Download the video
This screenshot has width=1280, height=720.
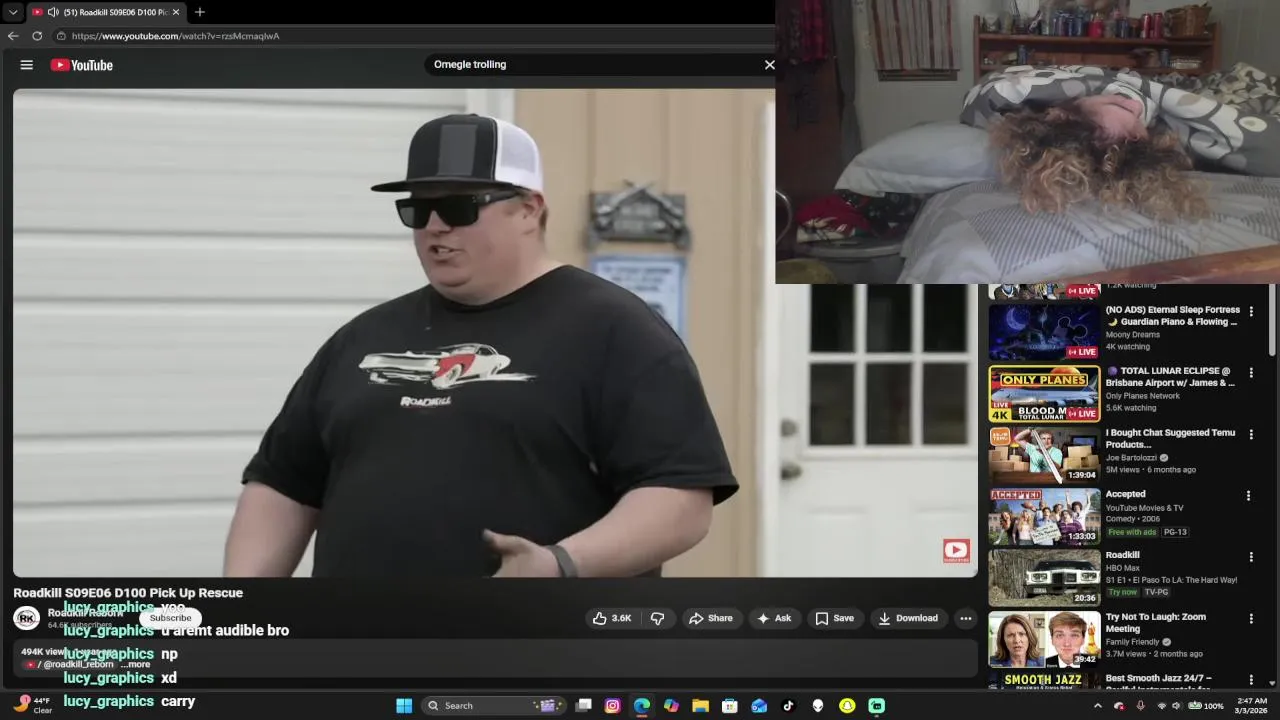click(908, 618)
